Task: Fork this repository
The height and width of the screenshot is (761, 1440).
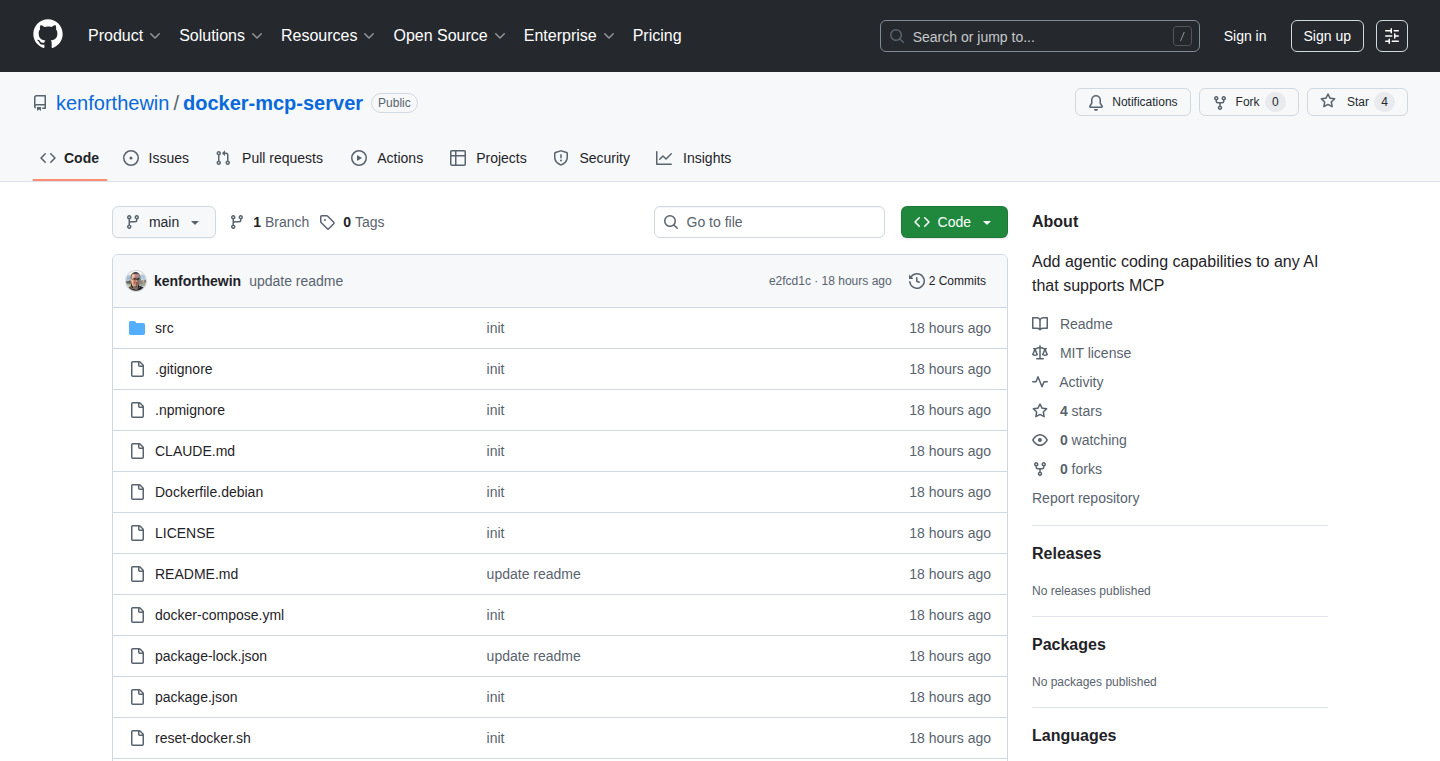Action: click(x=1248, y=102)
